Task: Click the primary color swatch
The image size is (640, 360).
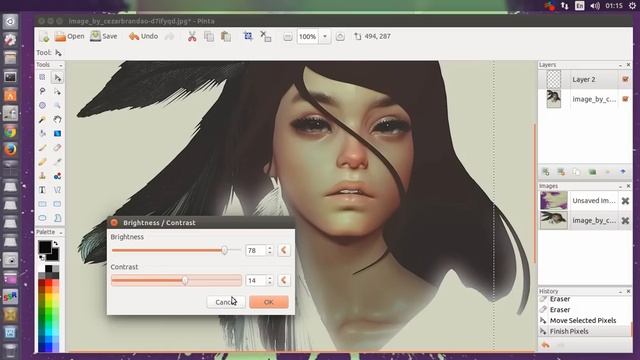Action: [x=44, y=247]
